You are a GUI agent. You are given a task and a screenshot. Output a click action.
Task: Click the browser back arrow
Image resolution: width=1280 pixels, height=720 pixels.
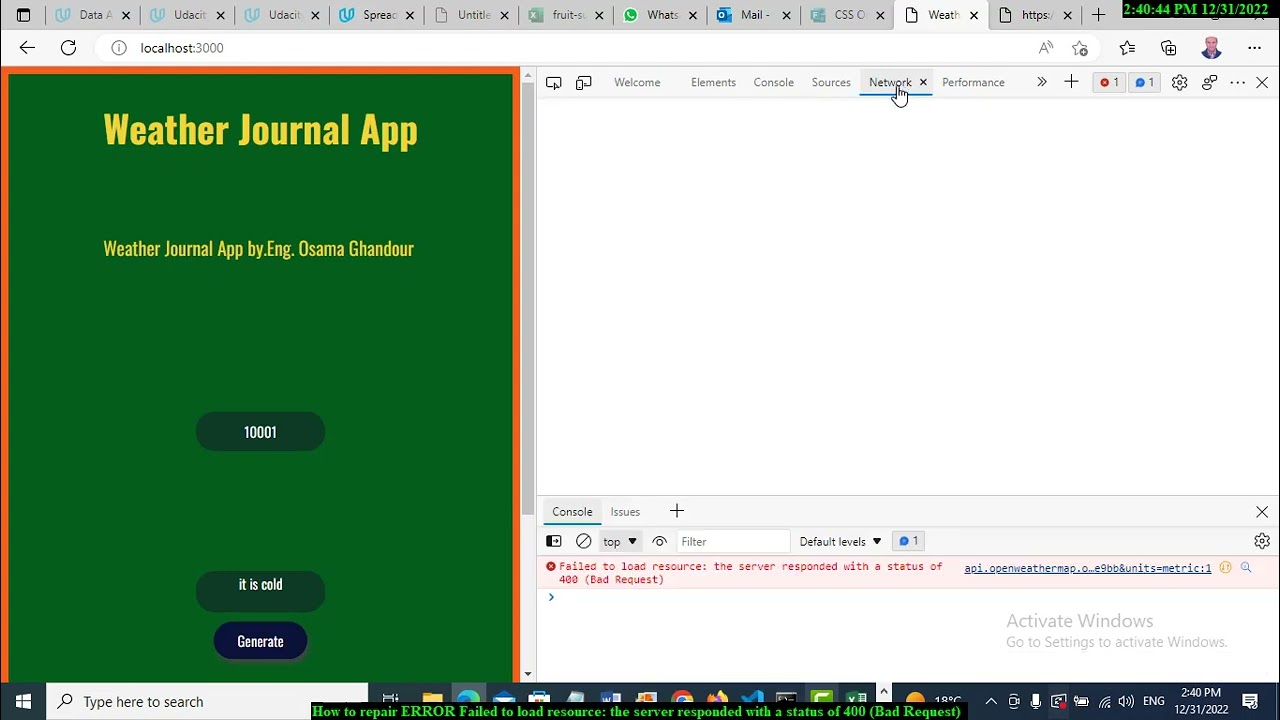click(27, 48)
